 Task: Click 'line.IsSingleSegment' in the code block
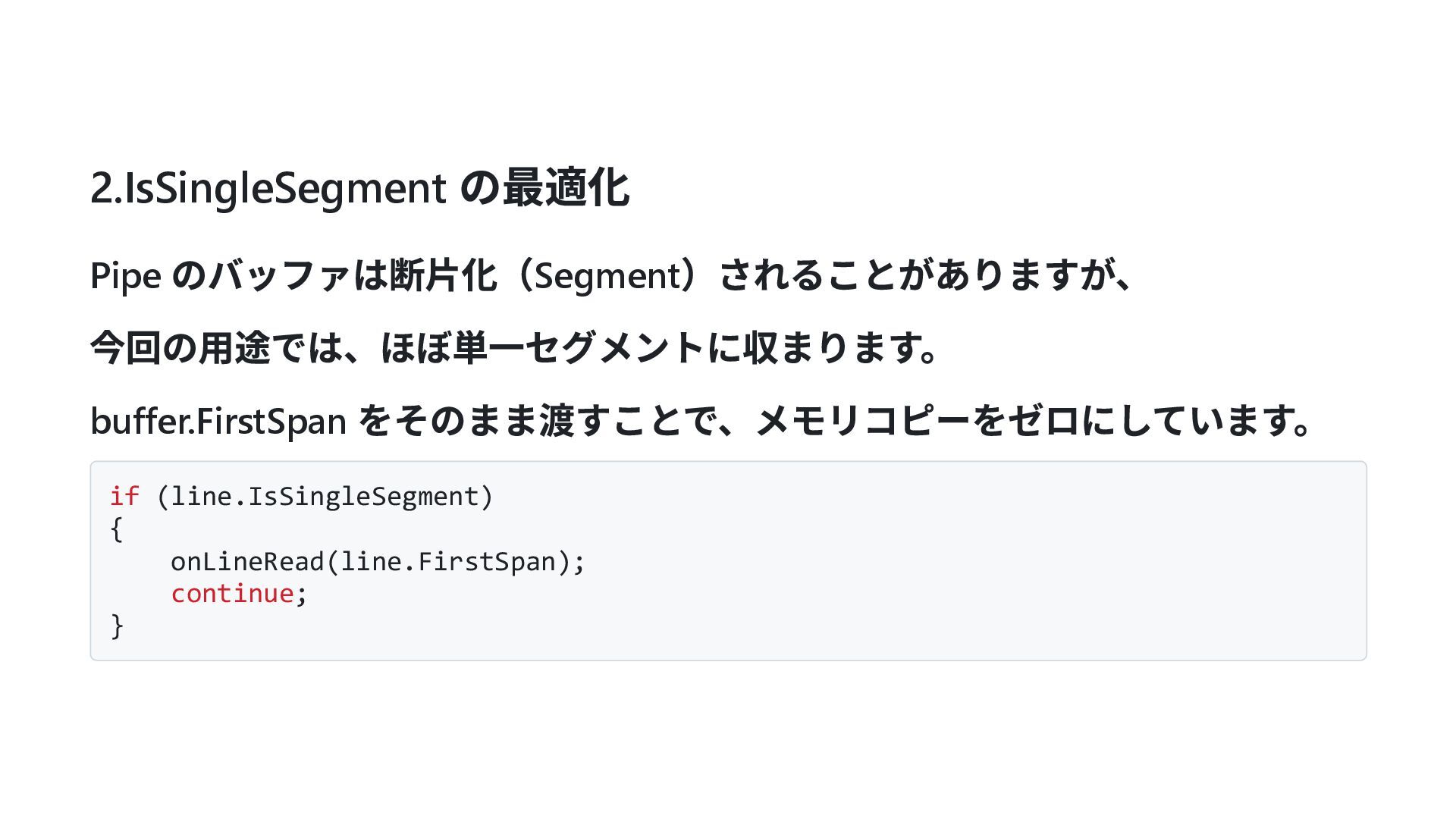[x=325, y=497]
